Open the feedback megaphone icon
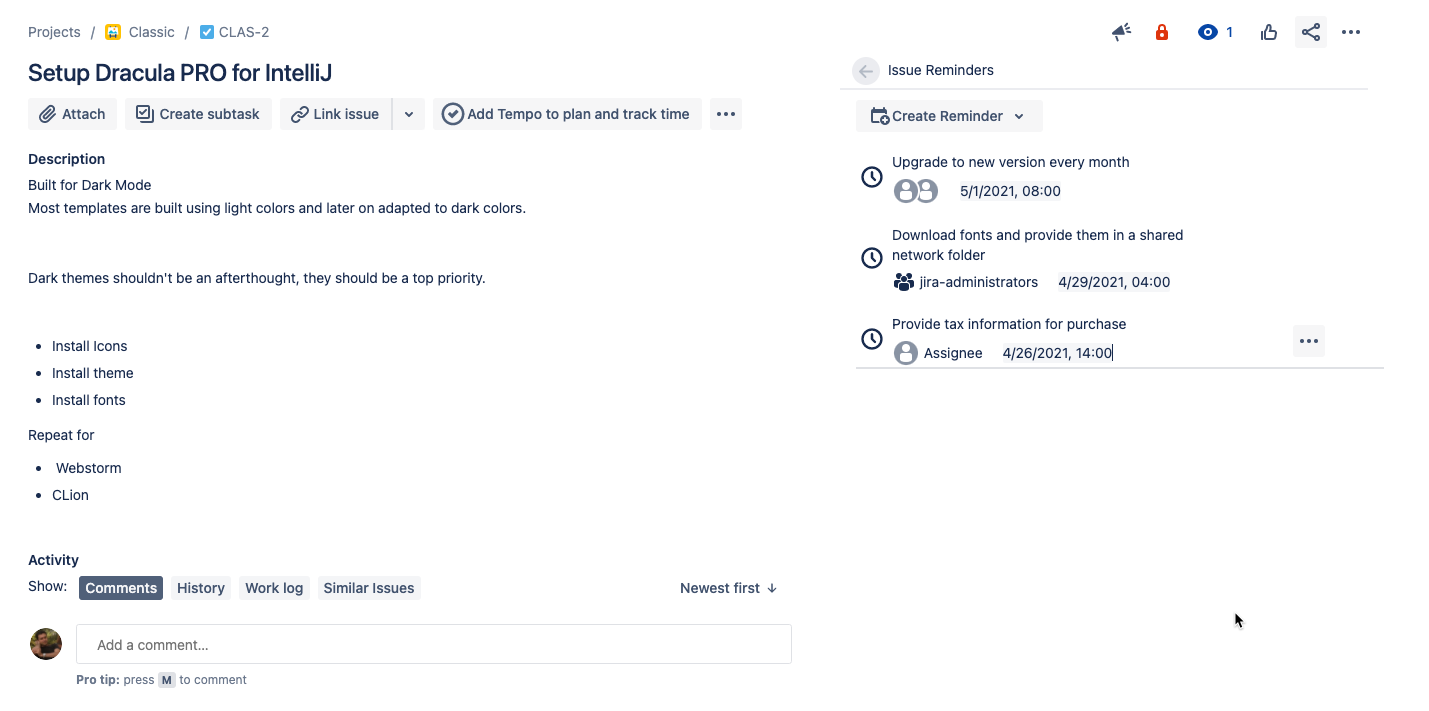The height and width of the screenshot is (711, 1429). pos(1121,31)
